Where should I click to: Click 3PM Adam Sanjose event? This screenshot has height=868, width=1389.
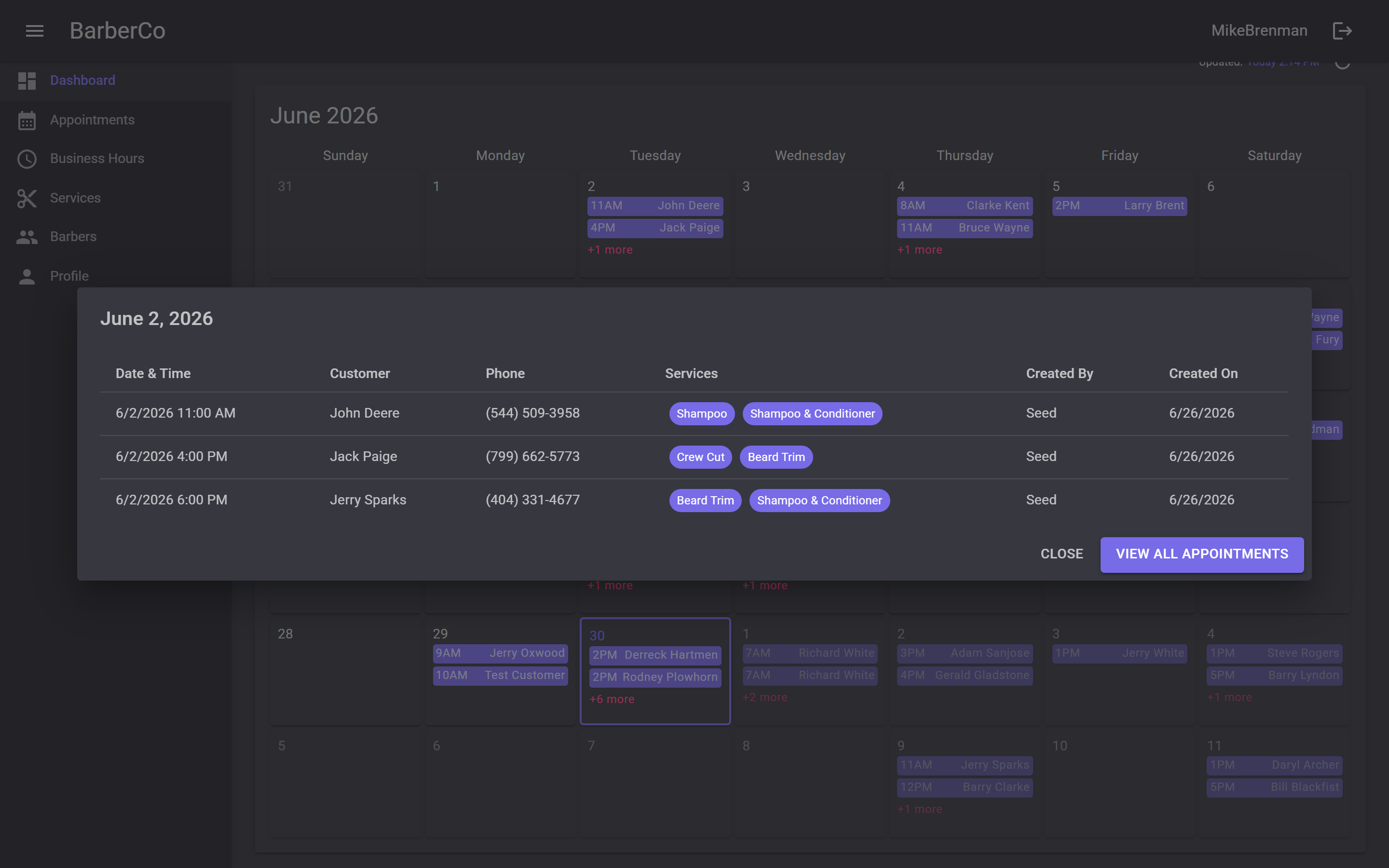pos(965,653)
